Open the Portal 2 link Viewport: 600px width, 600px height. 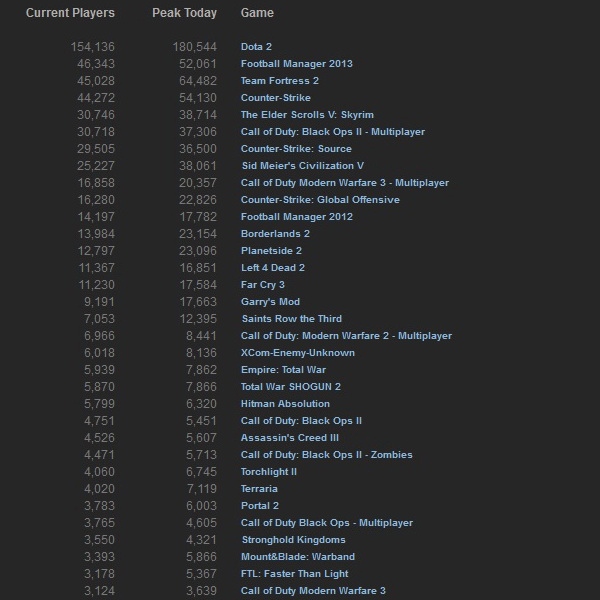259,505
